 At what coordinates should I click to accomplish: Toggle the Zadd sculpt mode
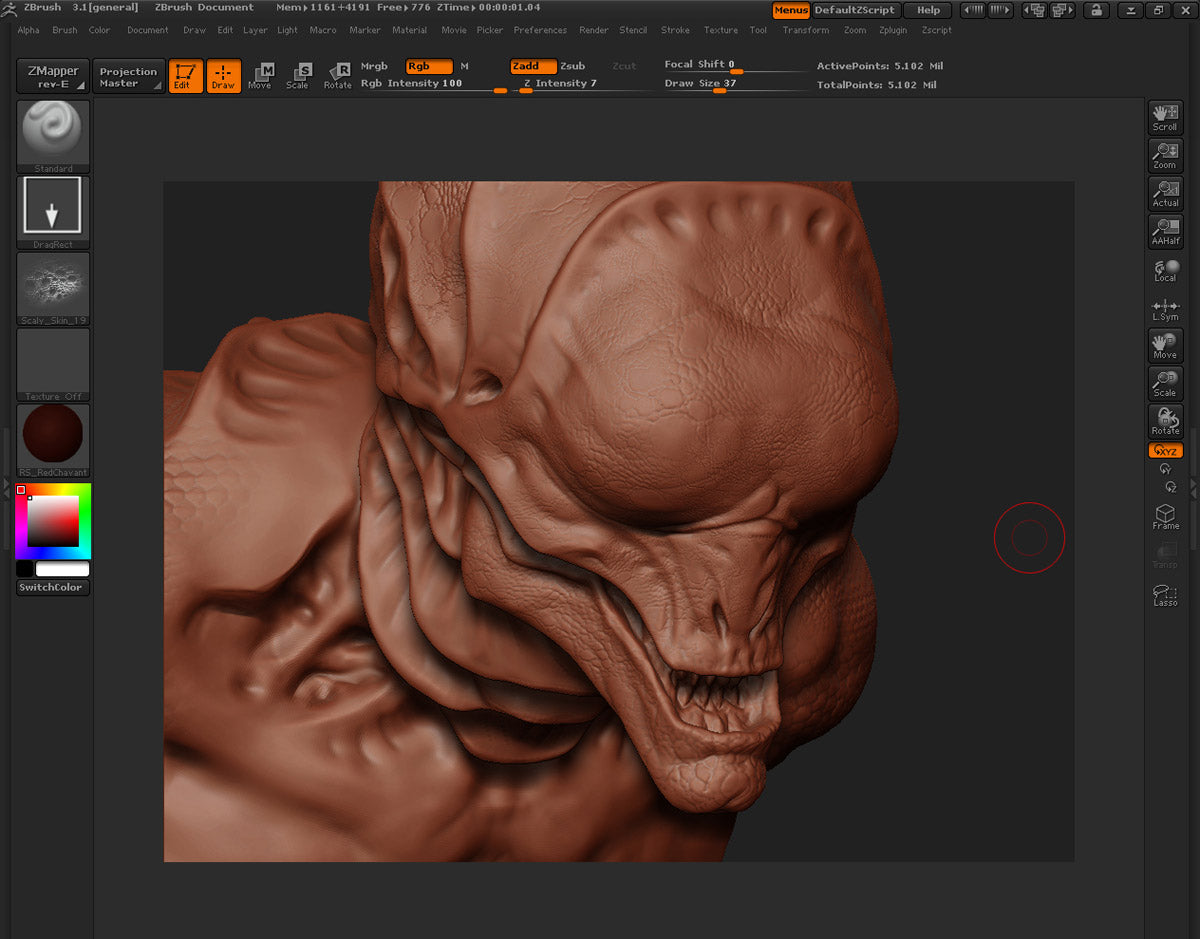(x=532, y=66)
